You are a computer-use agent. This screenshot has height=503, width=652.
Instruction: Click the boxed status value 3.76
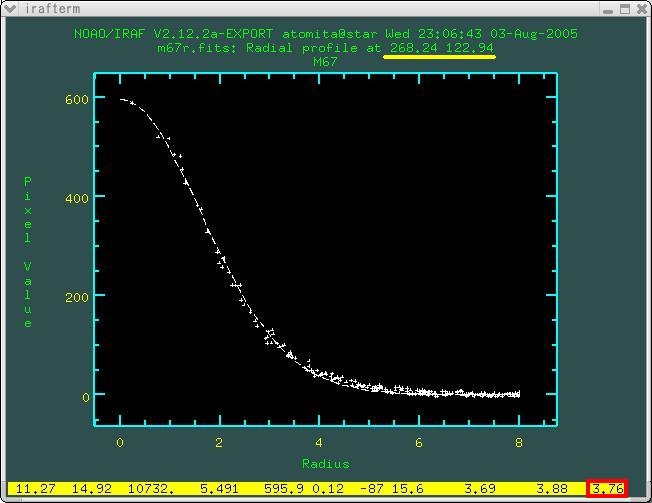608,488
